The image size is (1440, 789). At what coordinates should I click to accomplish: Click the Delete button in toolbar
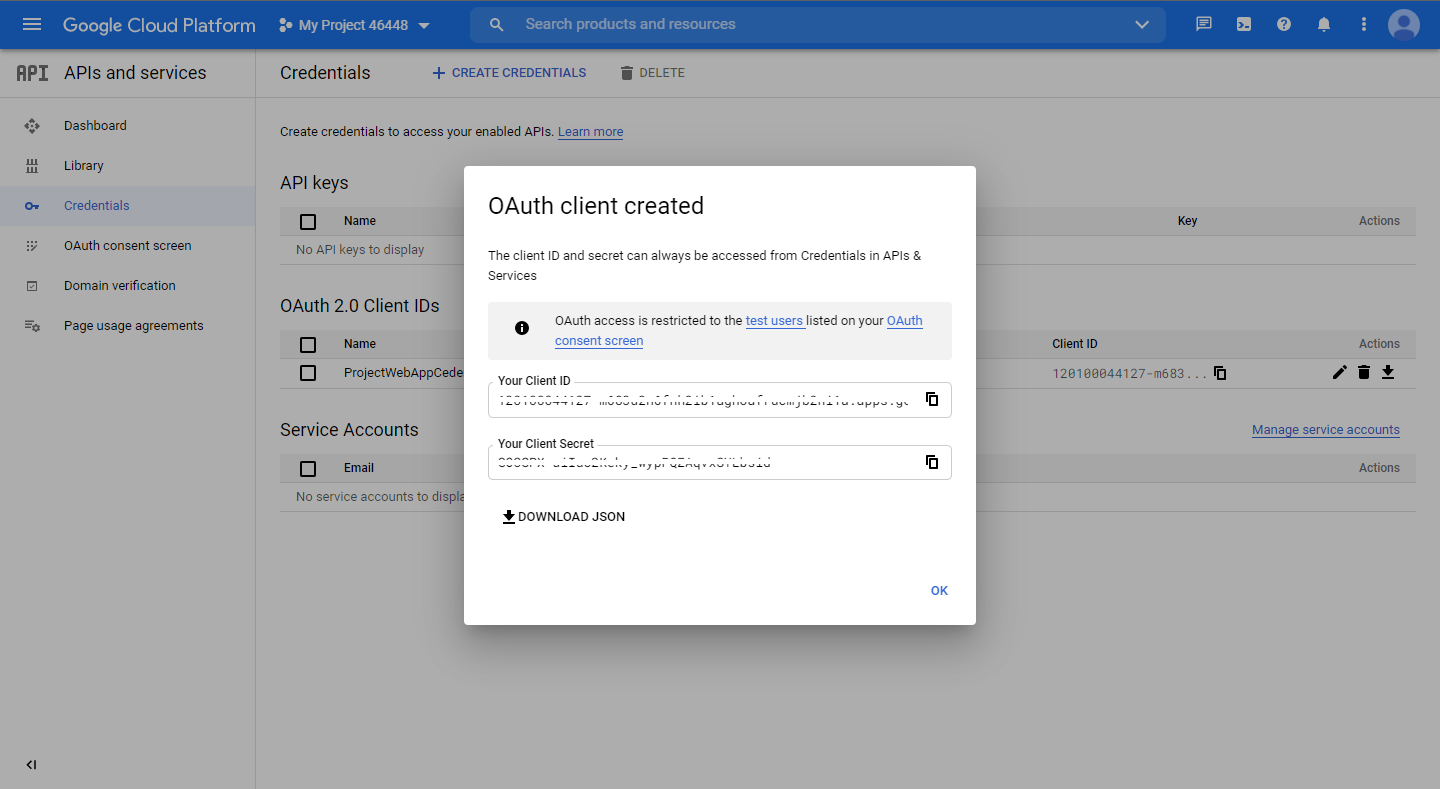point(652,73)
